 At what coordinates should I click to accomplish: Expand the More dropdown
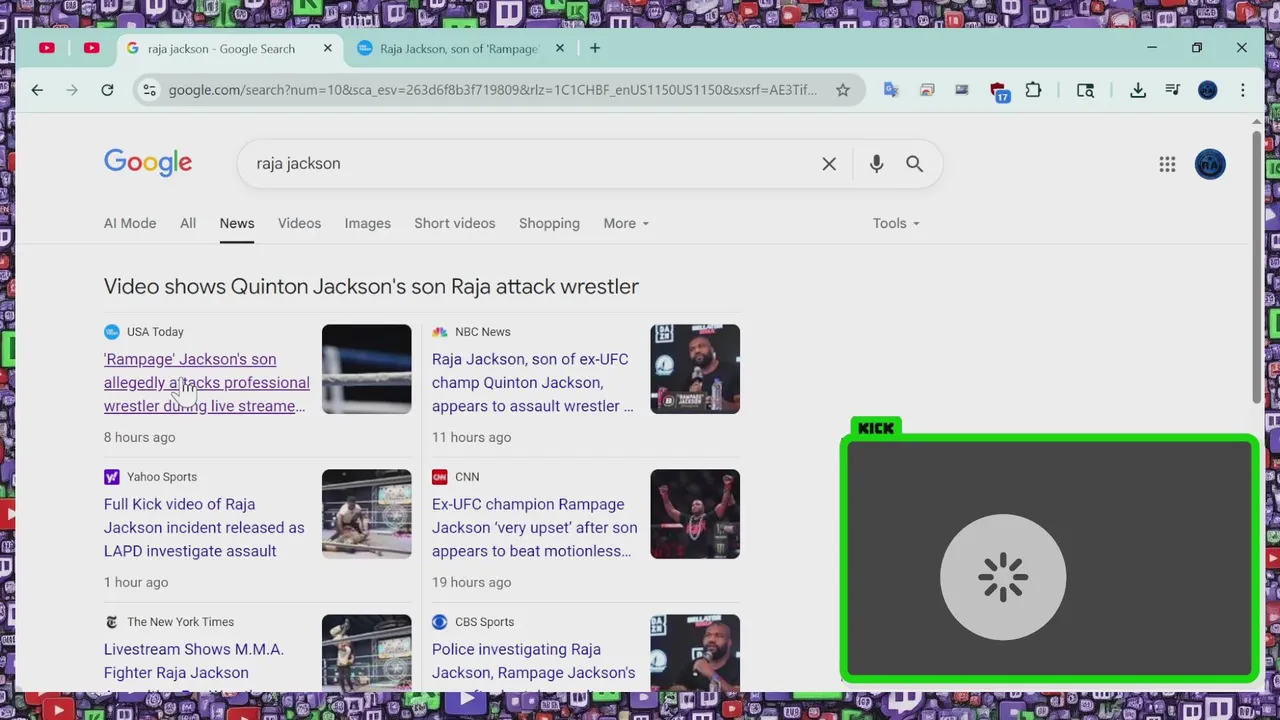pos(626,223)
